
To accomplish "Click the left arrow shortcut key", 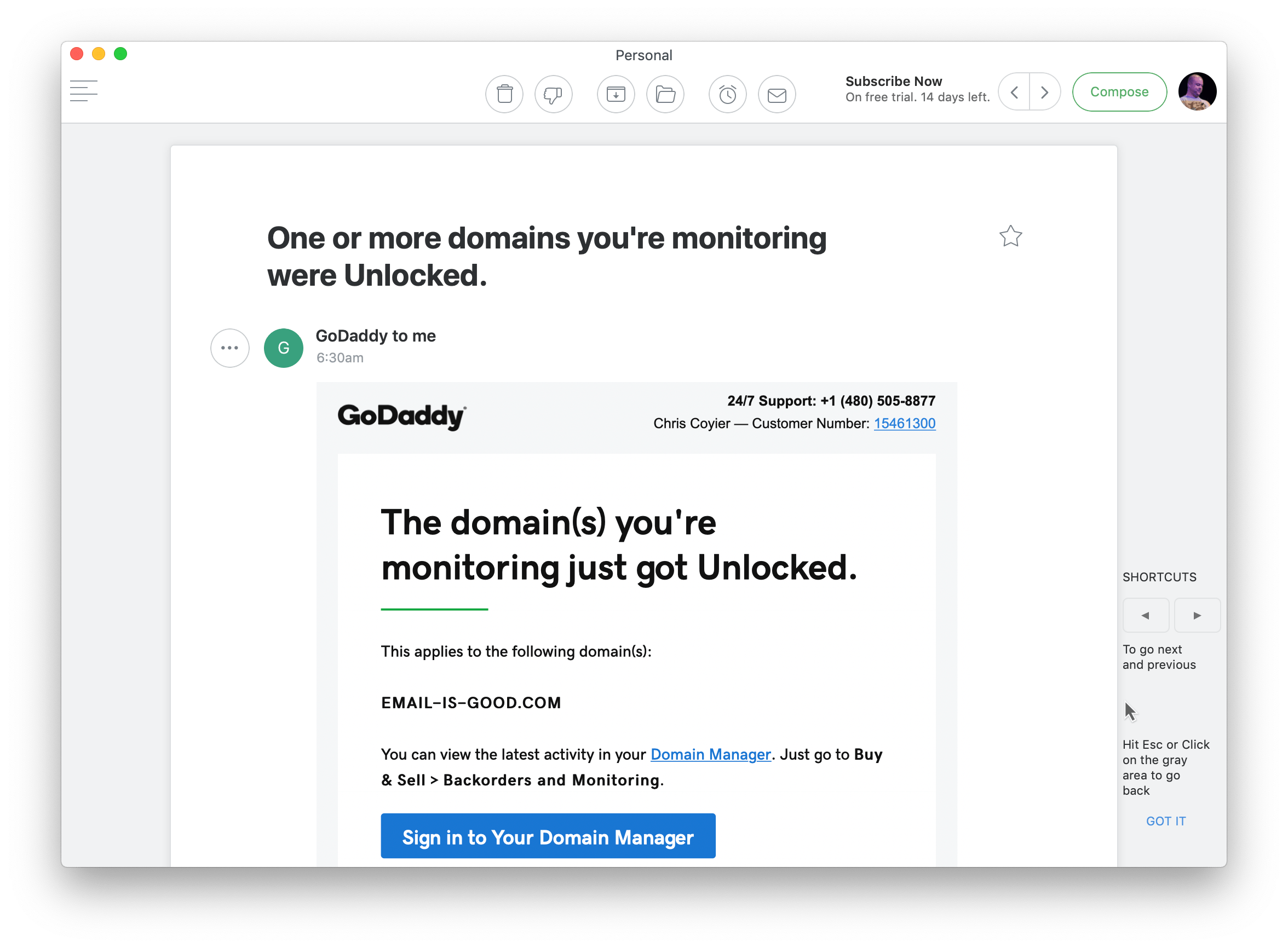I will (1145, 615).
